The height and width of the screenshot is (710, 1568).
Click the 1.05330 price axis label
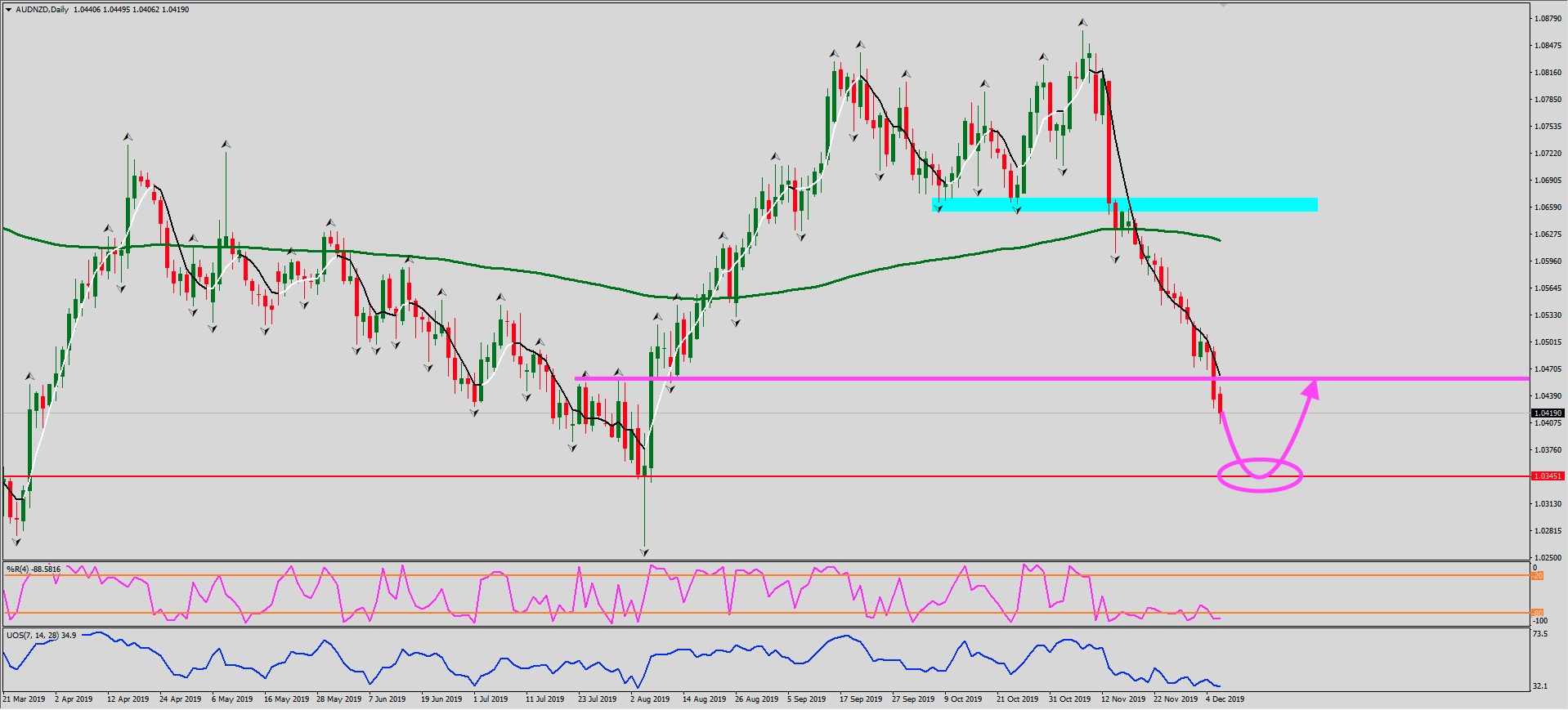1548,315
